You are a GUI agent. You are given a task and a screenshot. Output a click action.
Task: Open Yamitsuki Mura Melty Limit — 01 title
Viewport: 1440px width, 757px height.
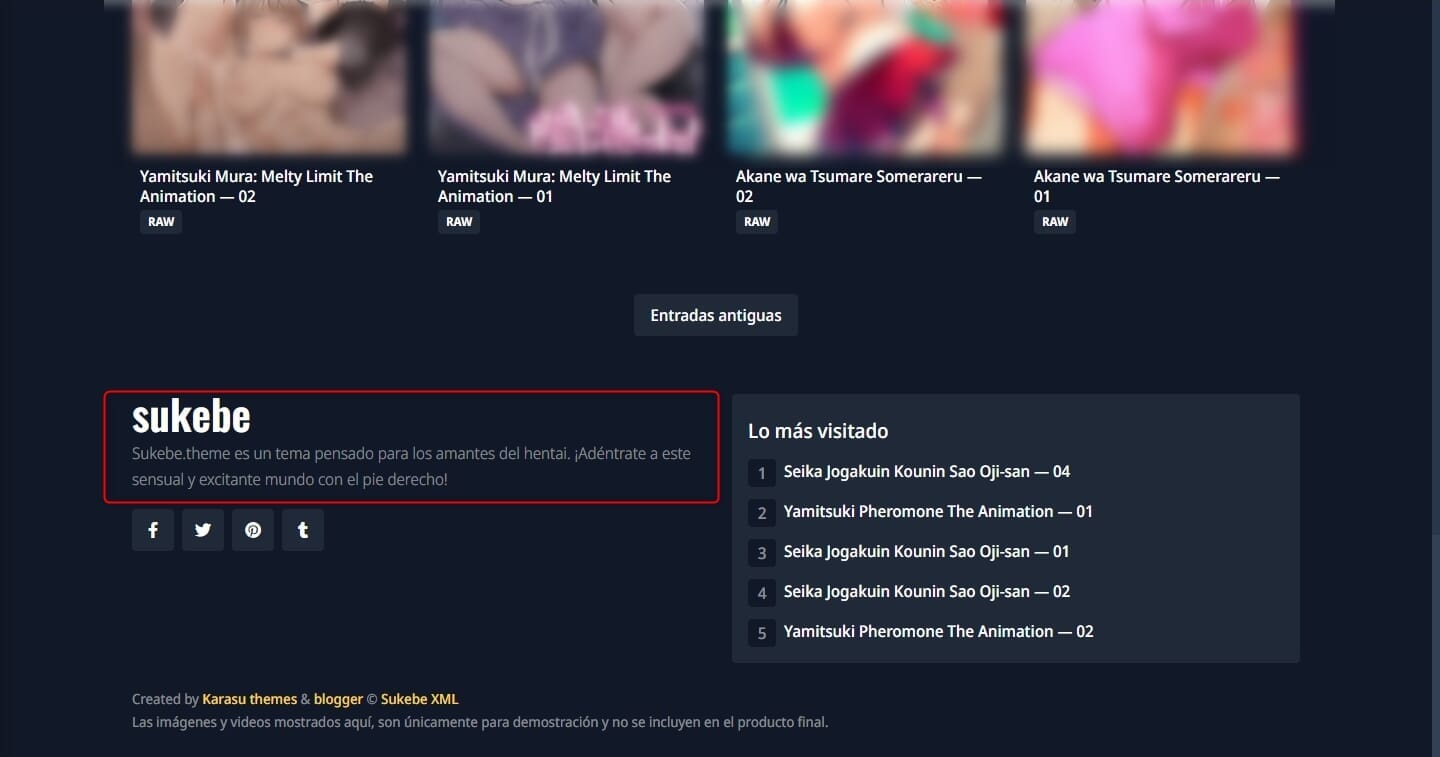(554, 186)
